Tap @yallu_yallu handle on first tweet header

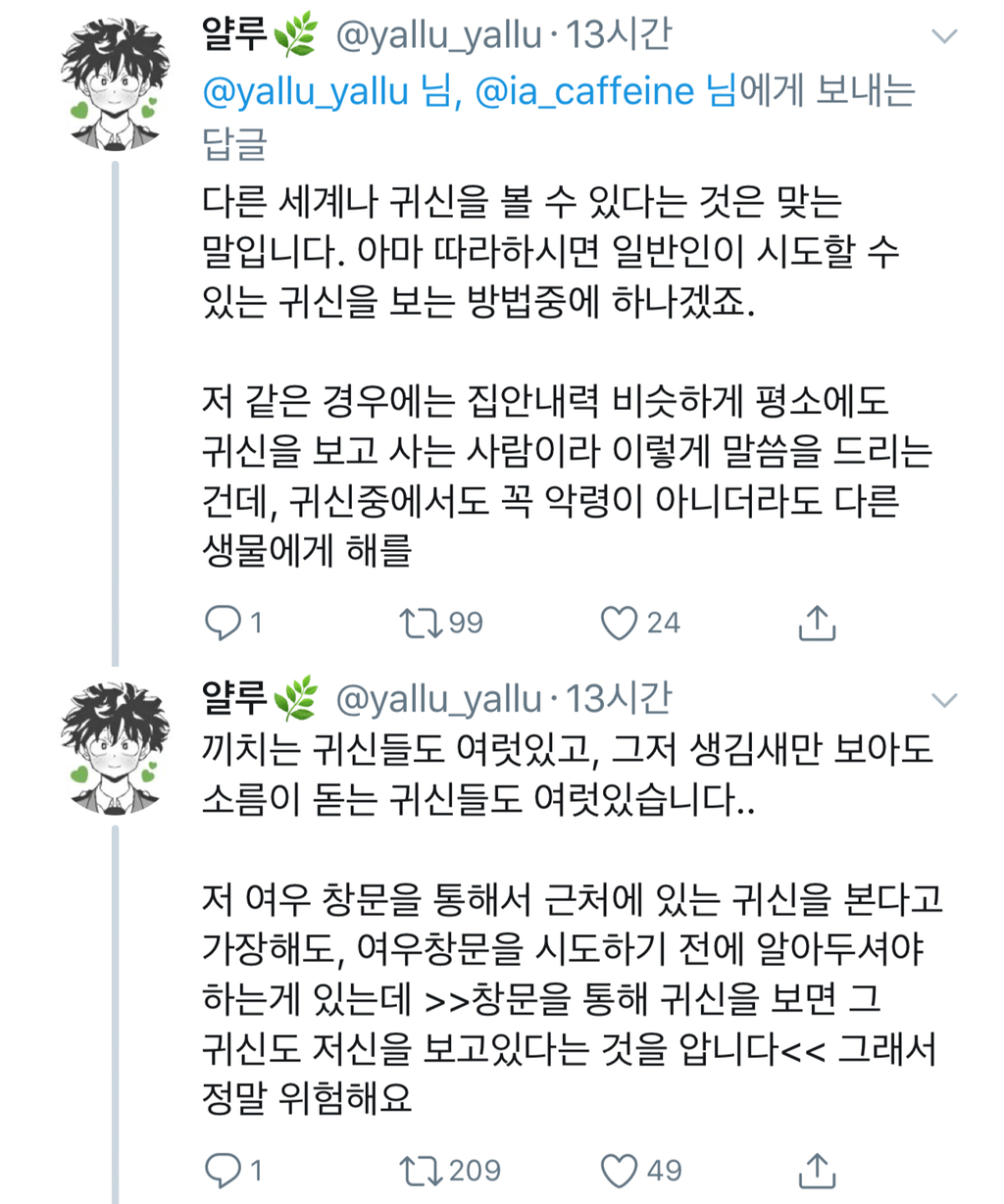[x=439, y=36]
